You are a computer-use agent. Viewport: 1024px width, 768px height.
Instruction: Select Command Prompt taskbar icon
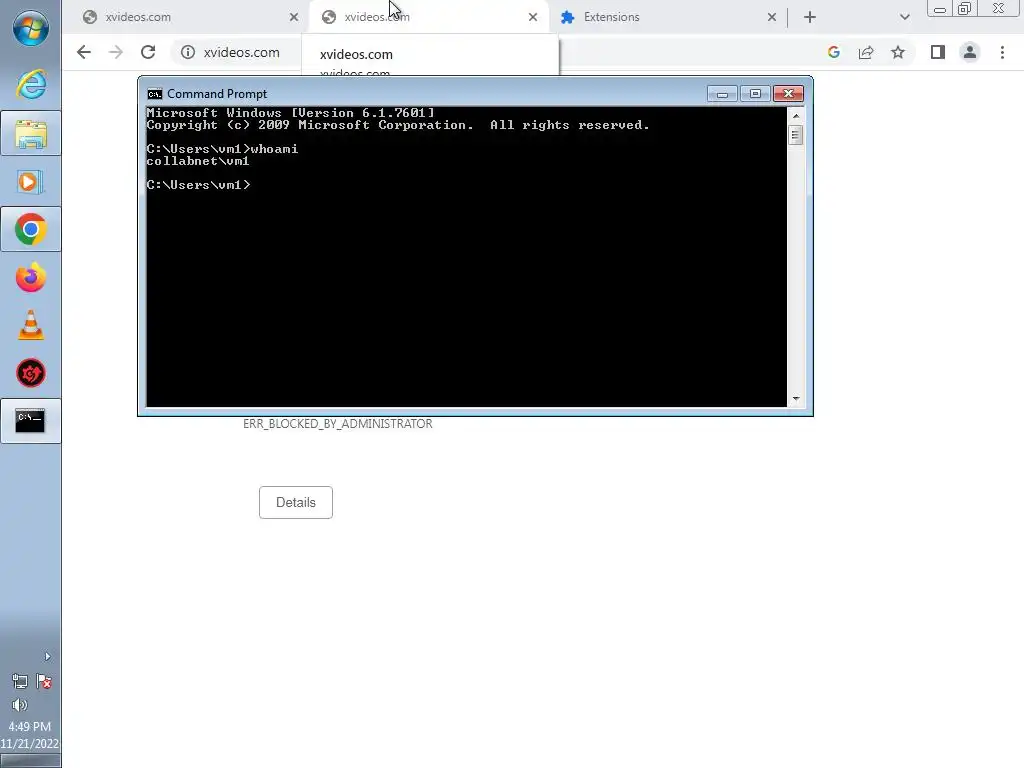click(x=31, y=421)
